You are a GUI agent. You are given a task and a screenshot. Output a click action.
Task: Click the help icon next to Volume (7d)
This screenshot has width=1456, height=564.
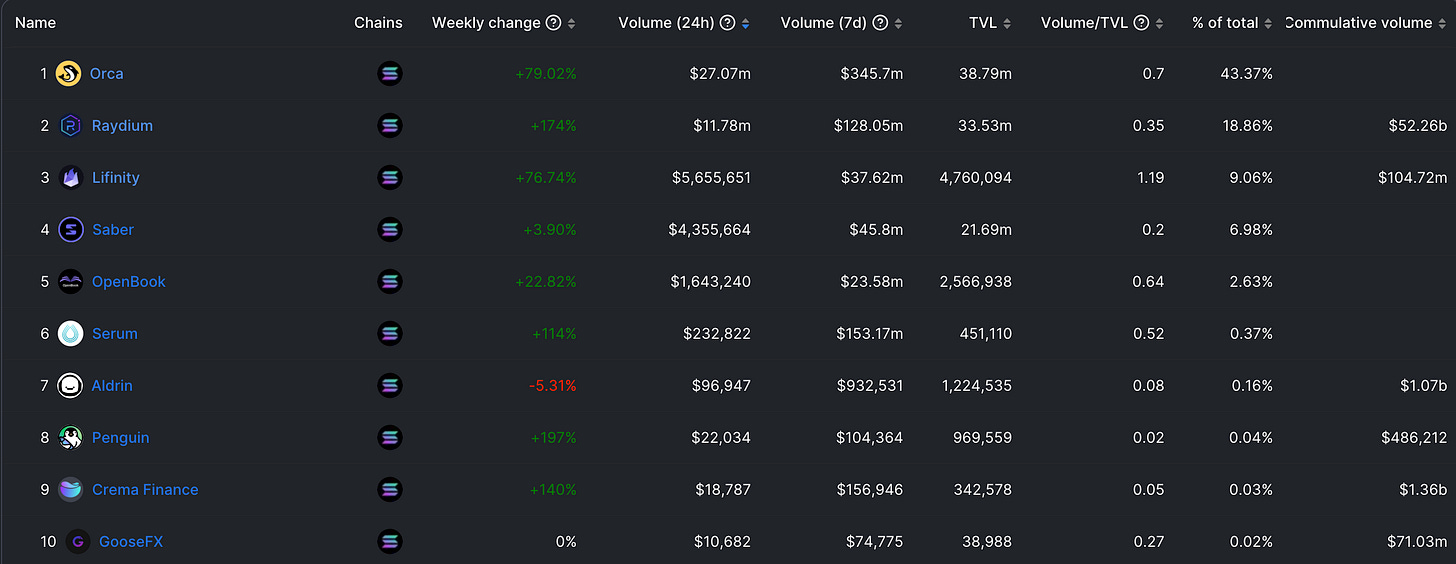(880, 22)
